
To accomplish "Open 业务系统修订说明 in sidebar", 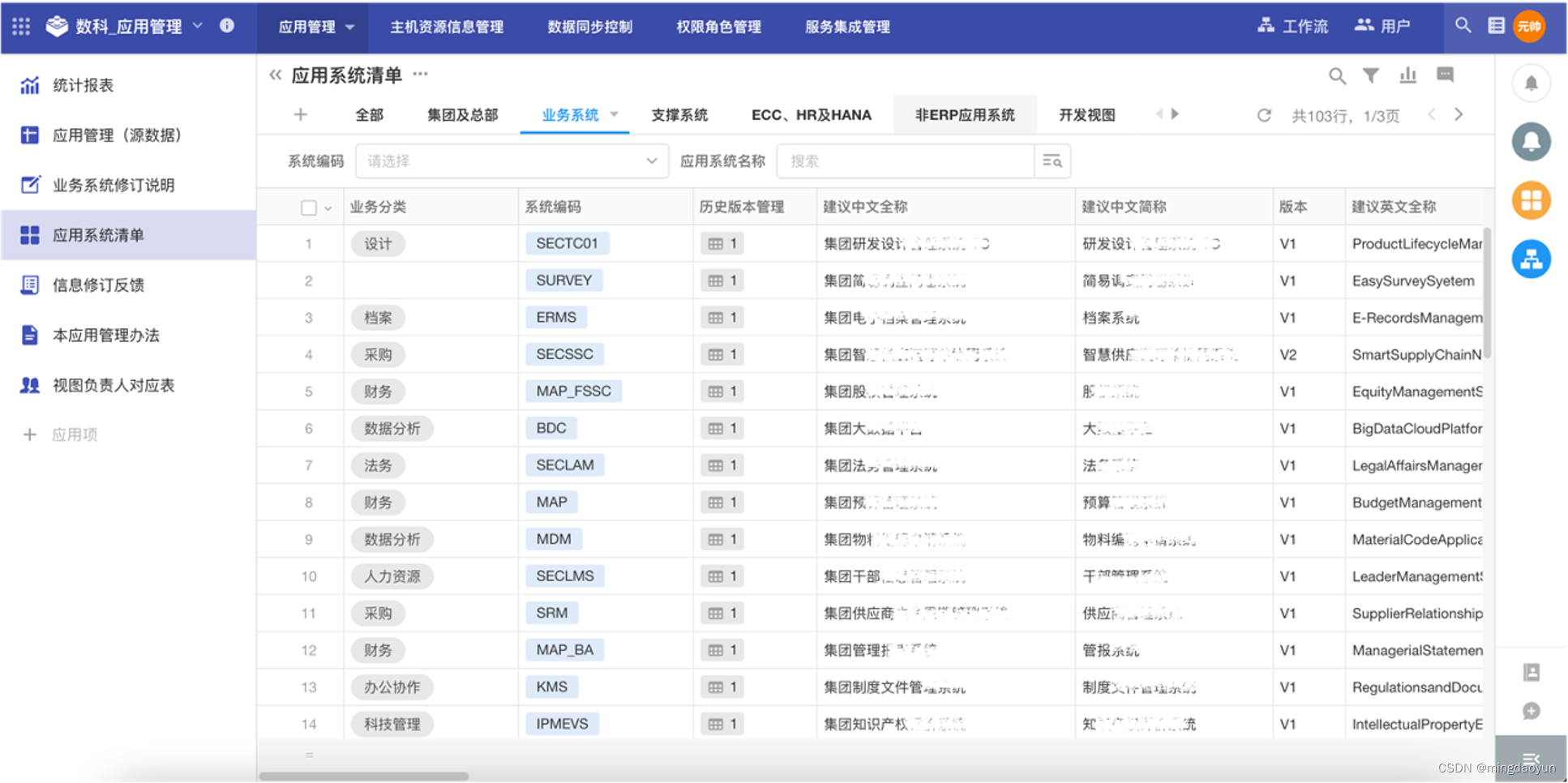I will click(x=128, y=185).
